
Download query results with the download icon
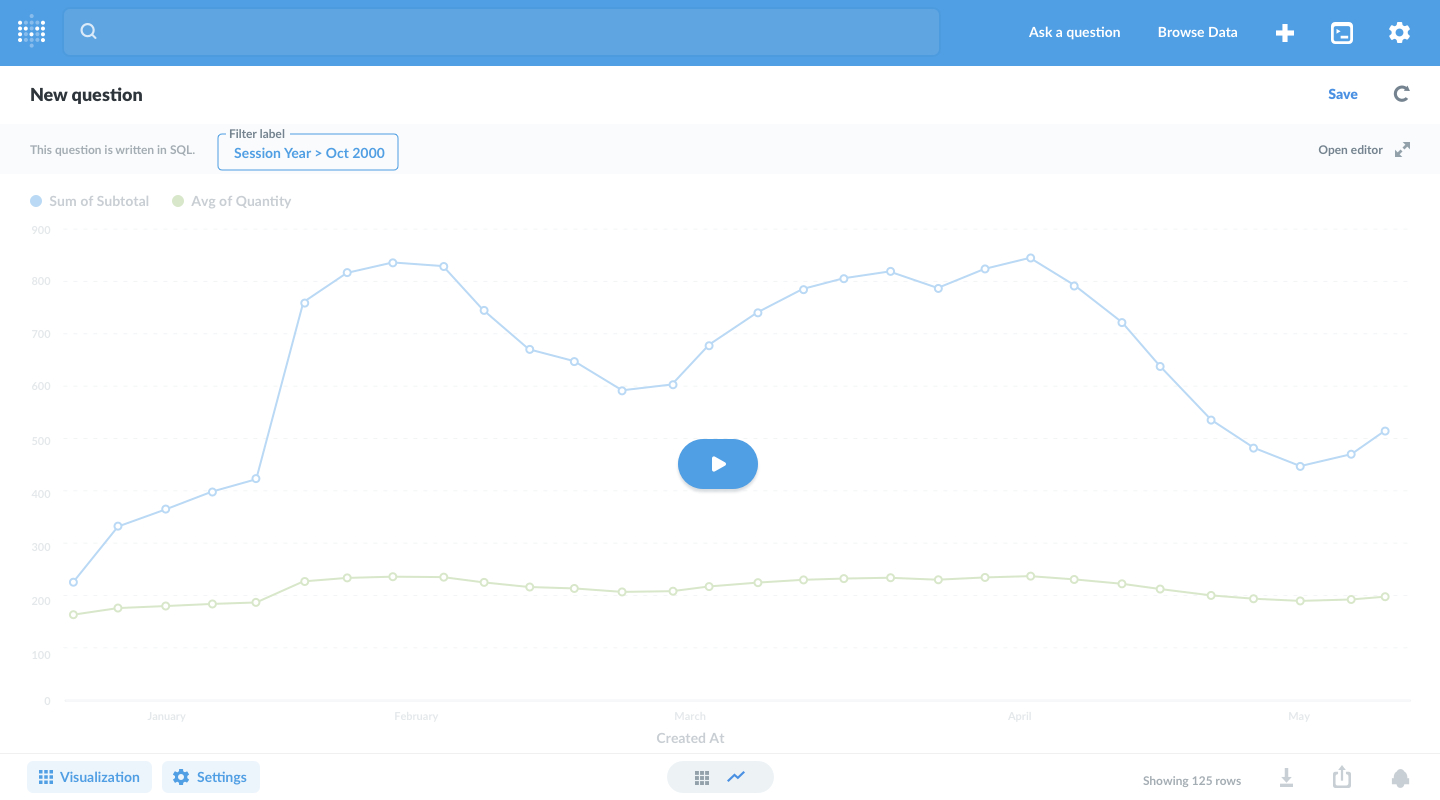[1286, 776]
